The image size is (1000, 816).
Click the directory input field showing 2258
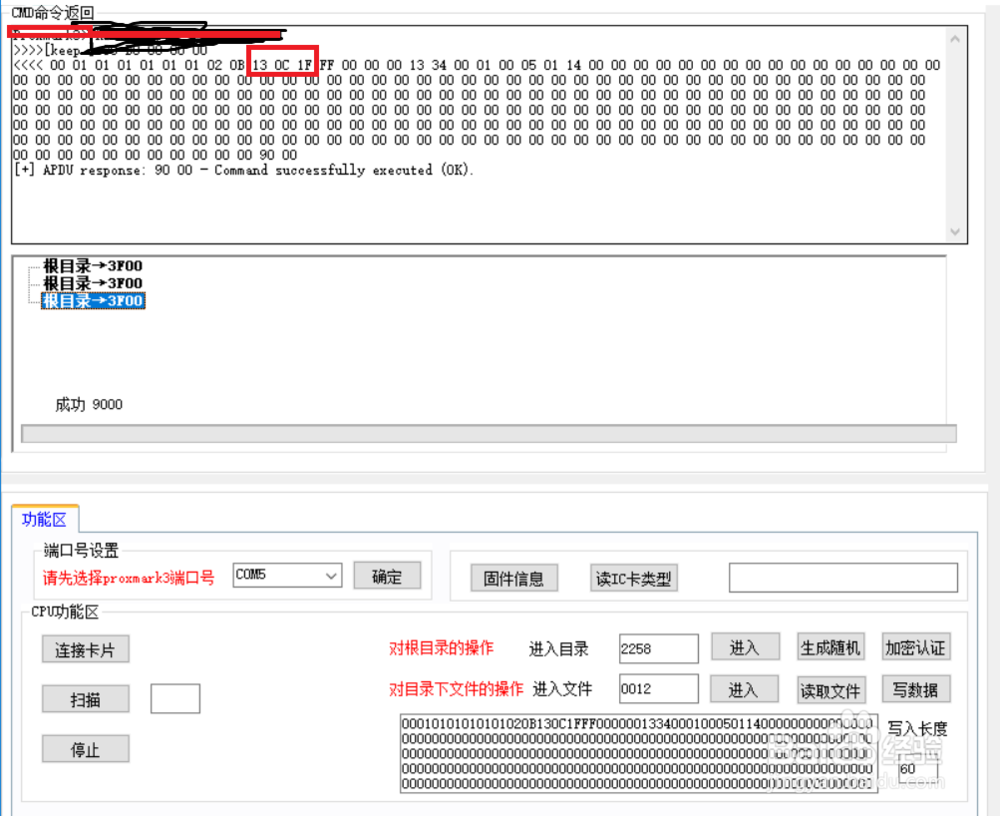(x=657, y=648)
